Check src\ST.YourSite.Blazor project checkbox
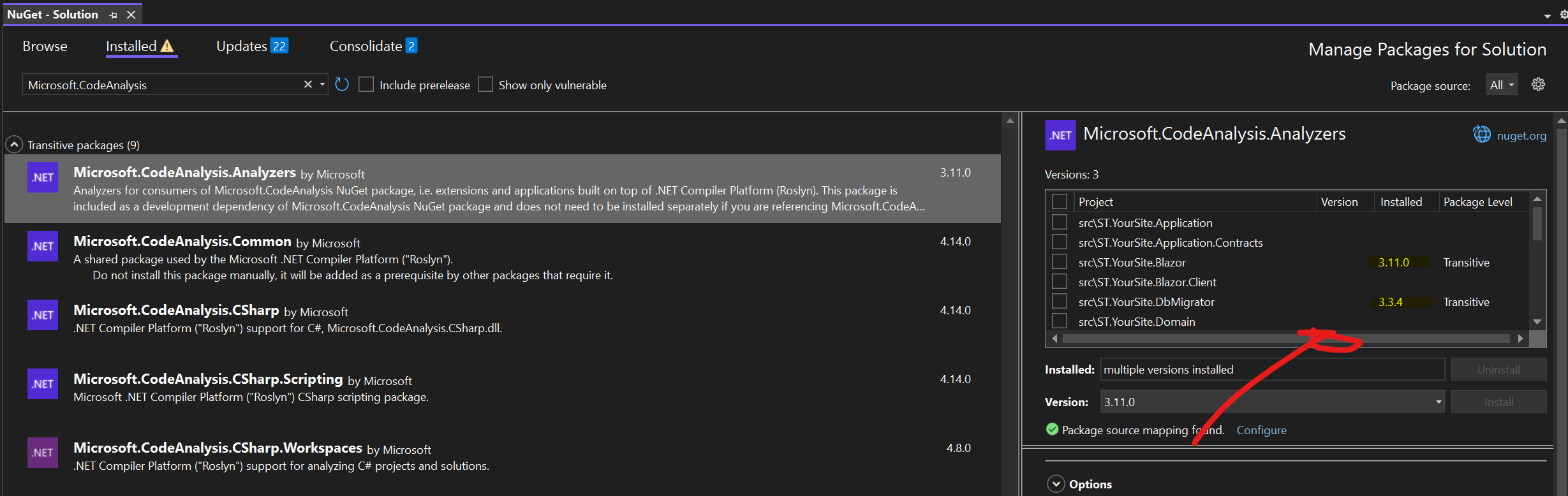Viewport: 1568px width, 496px height. tap(1060, 261)
